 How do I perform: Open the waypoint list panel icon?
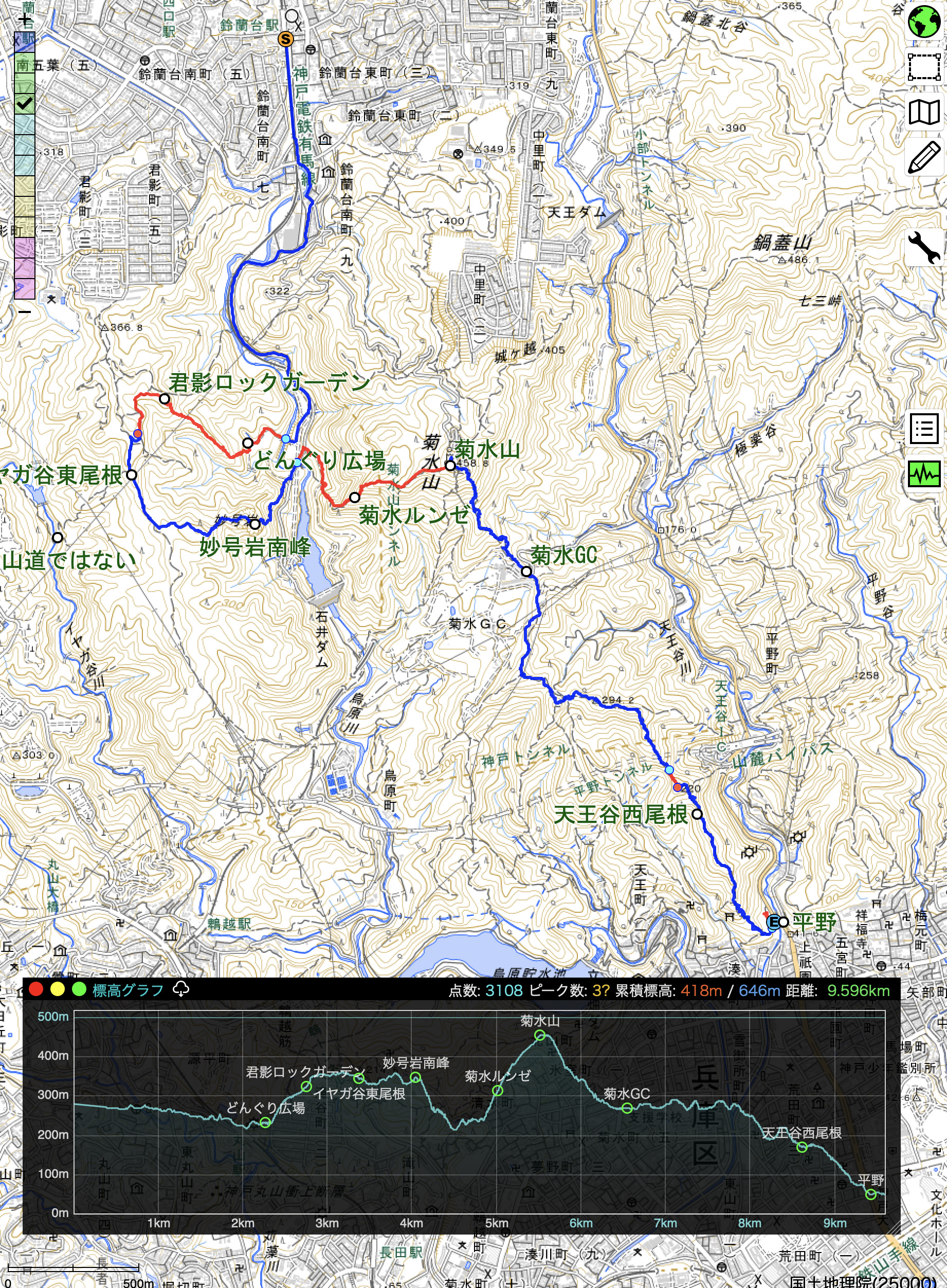click(x=923, y=429)
